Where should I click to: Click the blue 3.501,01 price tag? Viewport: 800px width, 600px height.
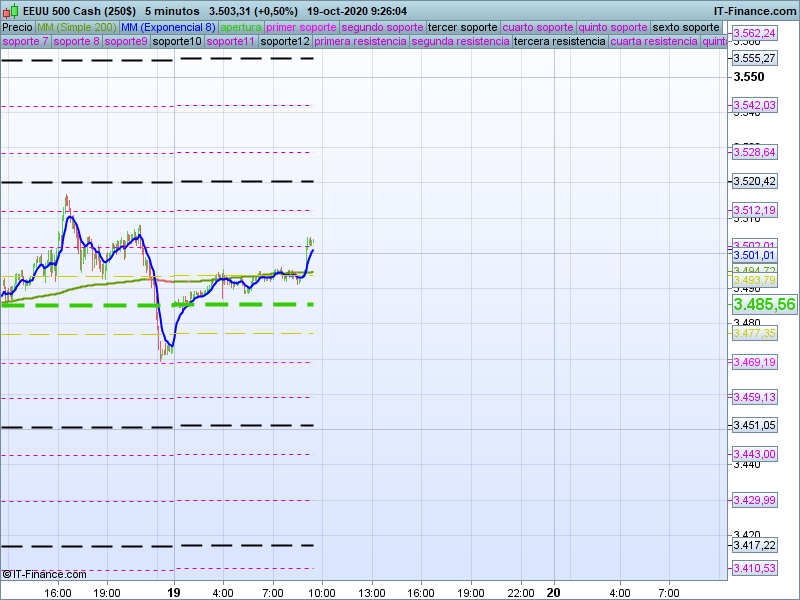754,255
